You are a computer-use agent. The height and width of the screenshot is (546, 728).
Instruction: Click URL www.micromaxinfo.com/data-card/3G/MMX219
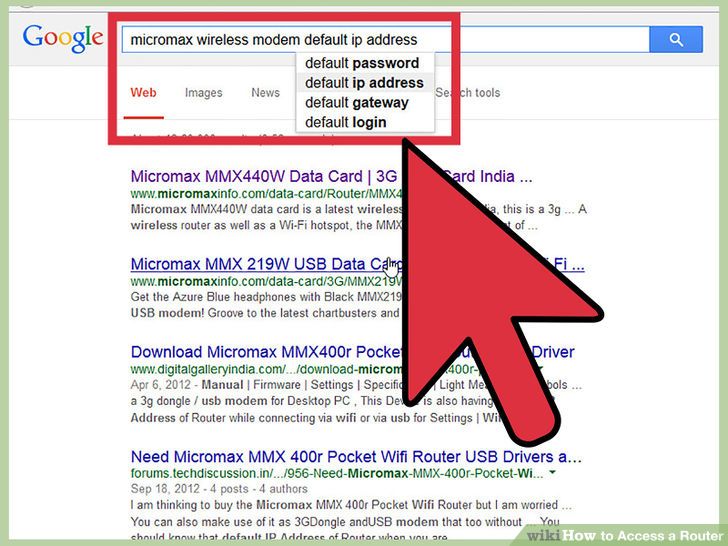[266, 281]
